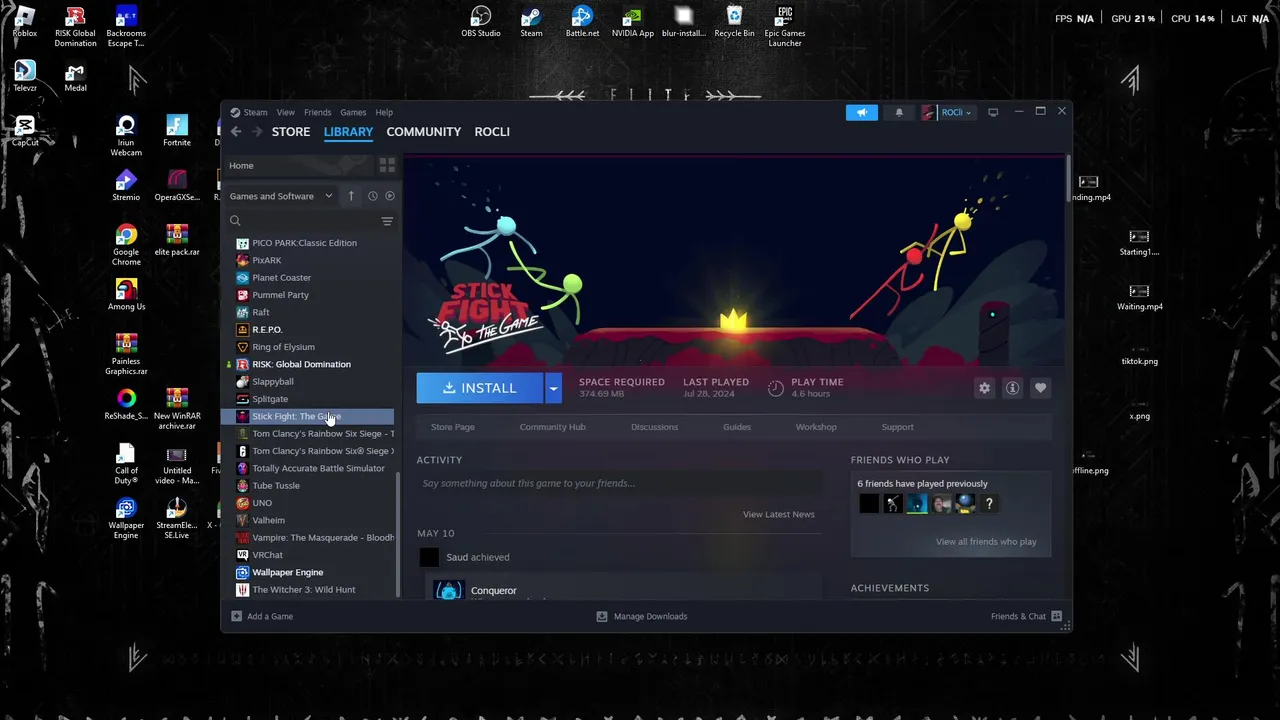Screen dimensions: 1280x720
Task: Click View Latest News
Action: click(778, 514)
